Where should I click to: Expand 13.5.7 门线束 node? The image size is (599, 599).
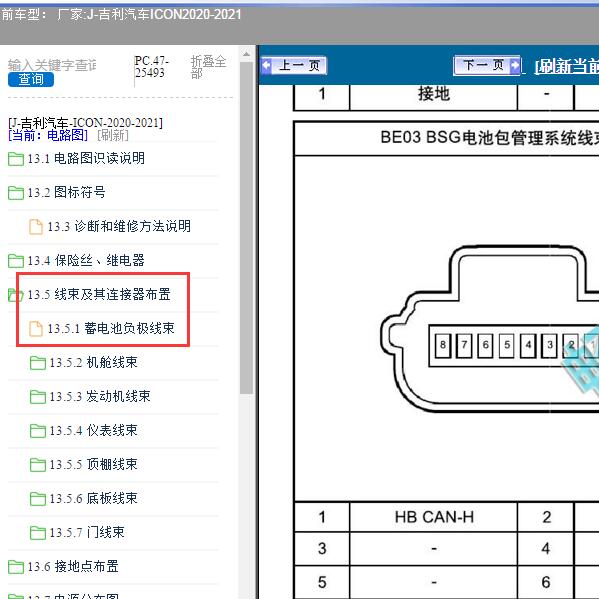tap(87, 532)
